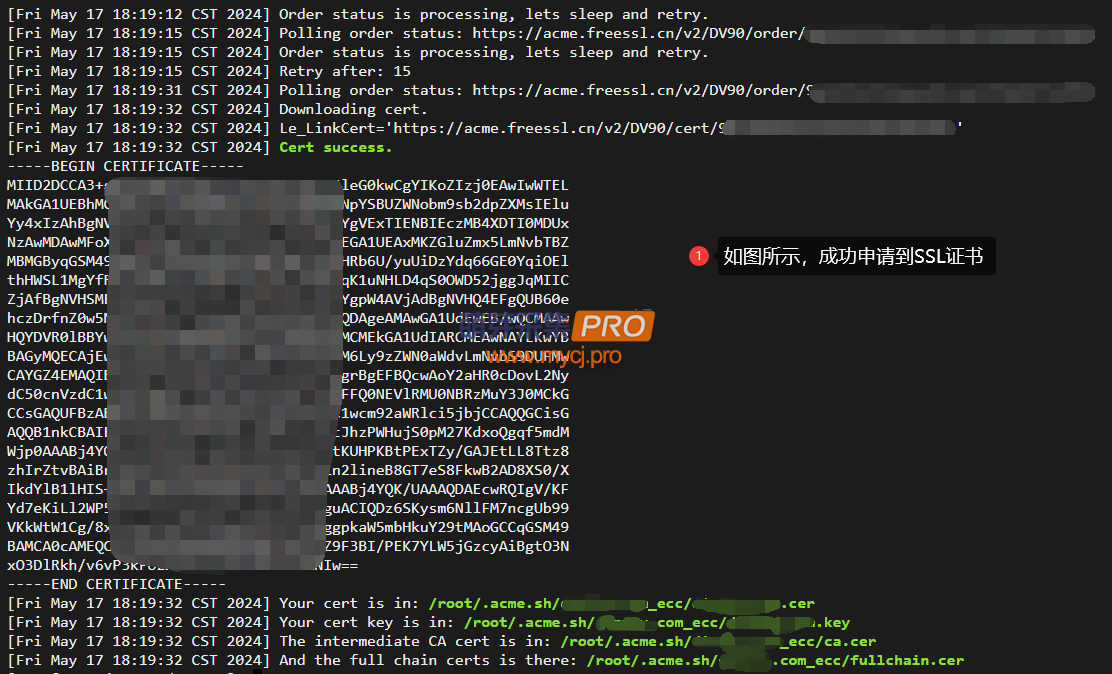Select the '-----END CERTIFICATE-----' line
The width and height of the screenshot is (1112, 674).
[x=117, y=585]
